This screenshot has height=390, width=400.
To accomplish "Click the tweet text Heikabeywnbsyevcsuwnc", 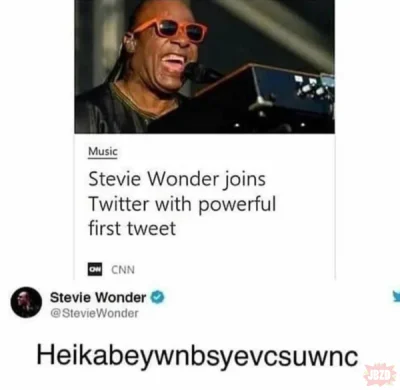I will tap(197, 358).
